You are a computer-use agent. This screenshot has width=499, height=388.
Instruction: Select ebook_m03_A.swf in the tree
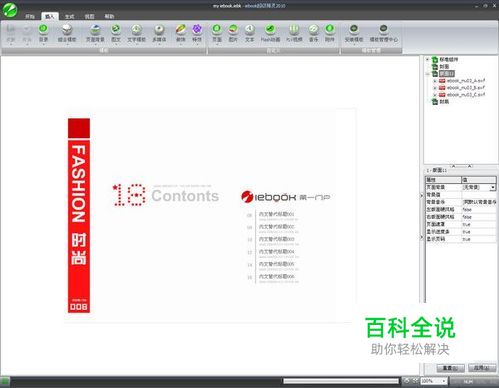pos(466,81)
